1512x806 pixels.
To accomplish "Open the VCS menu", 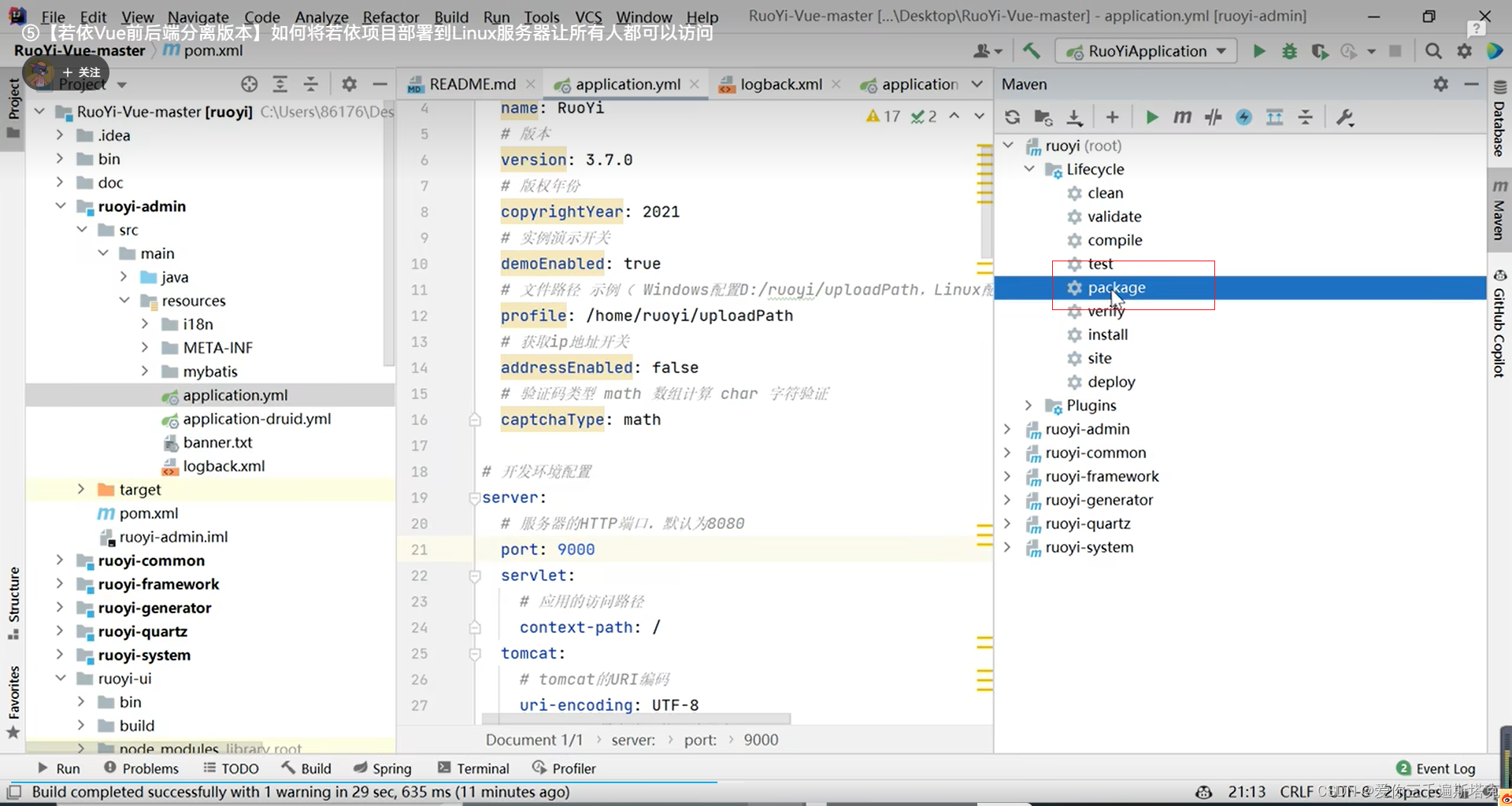I will coord(588,17).
